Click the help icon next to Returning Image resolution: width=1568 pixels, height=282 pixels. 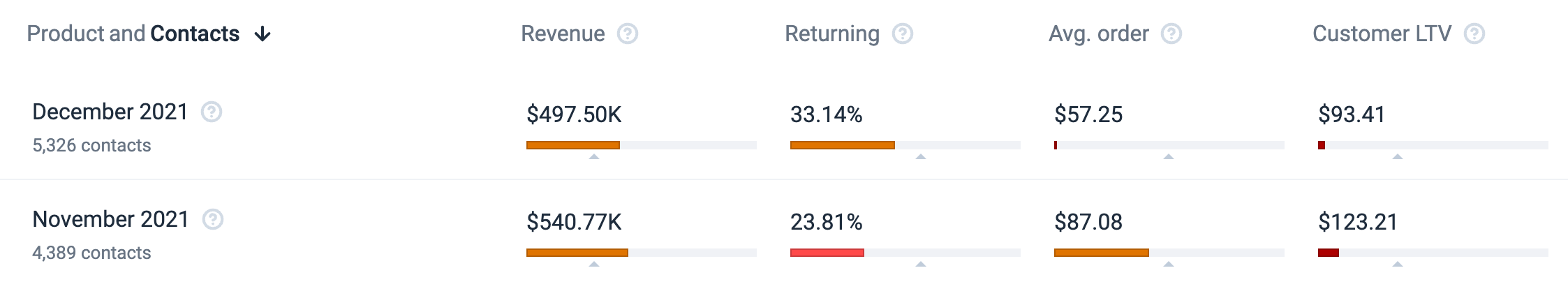(x=903, y=34)
